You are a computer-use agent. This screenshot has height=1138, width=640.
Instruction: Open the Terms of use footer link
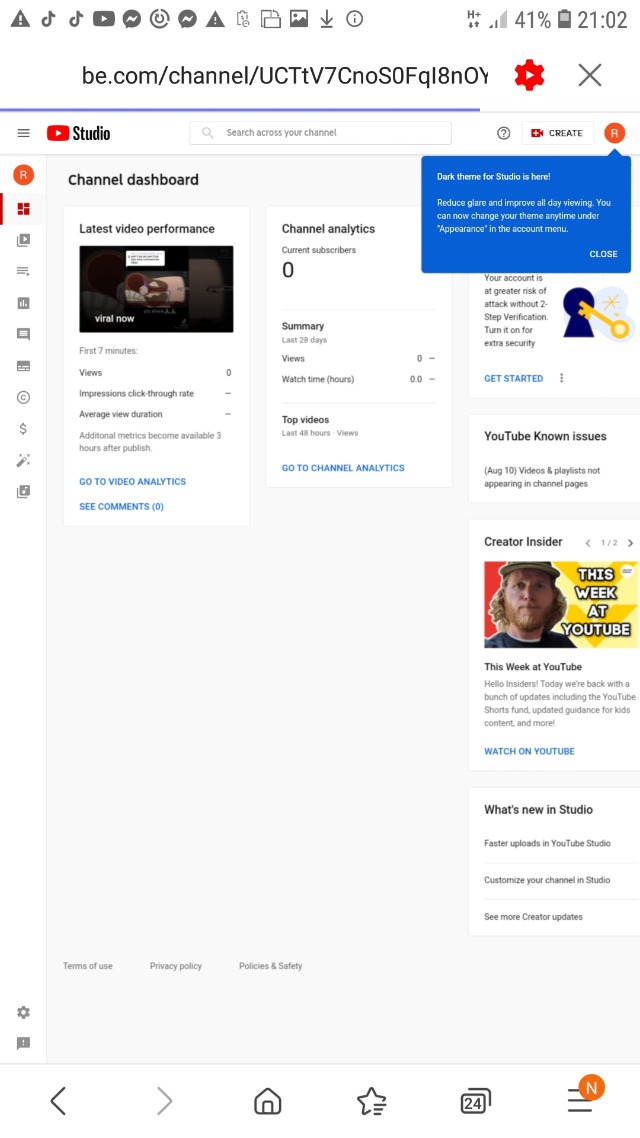coord(88,966)
